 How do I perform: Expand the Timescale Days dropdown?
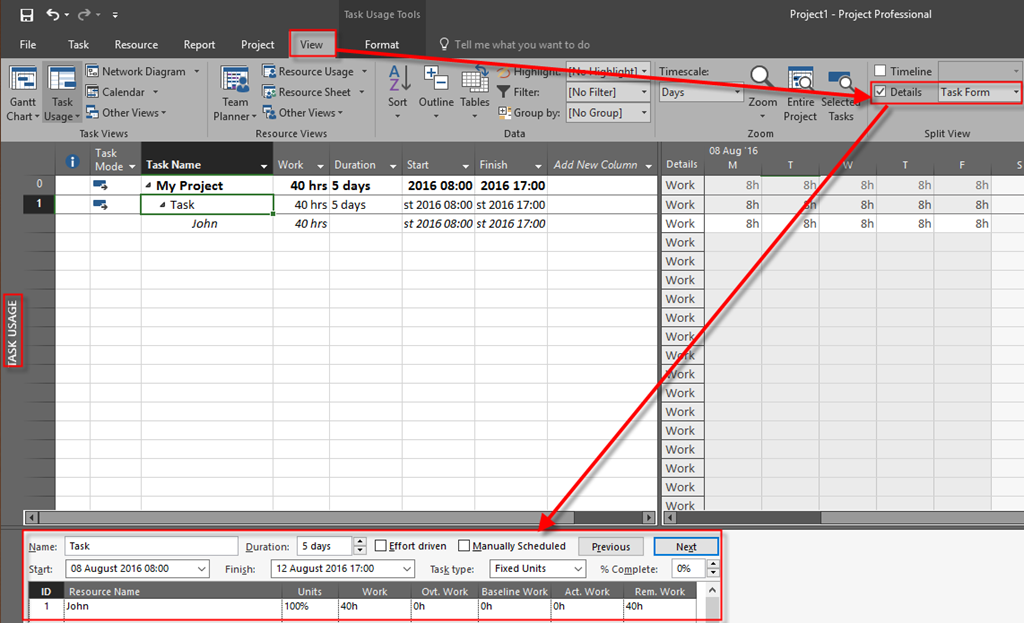738,92
